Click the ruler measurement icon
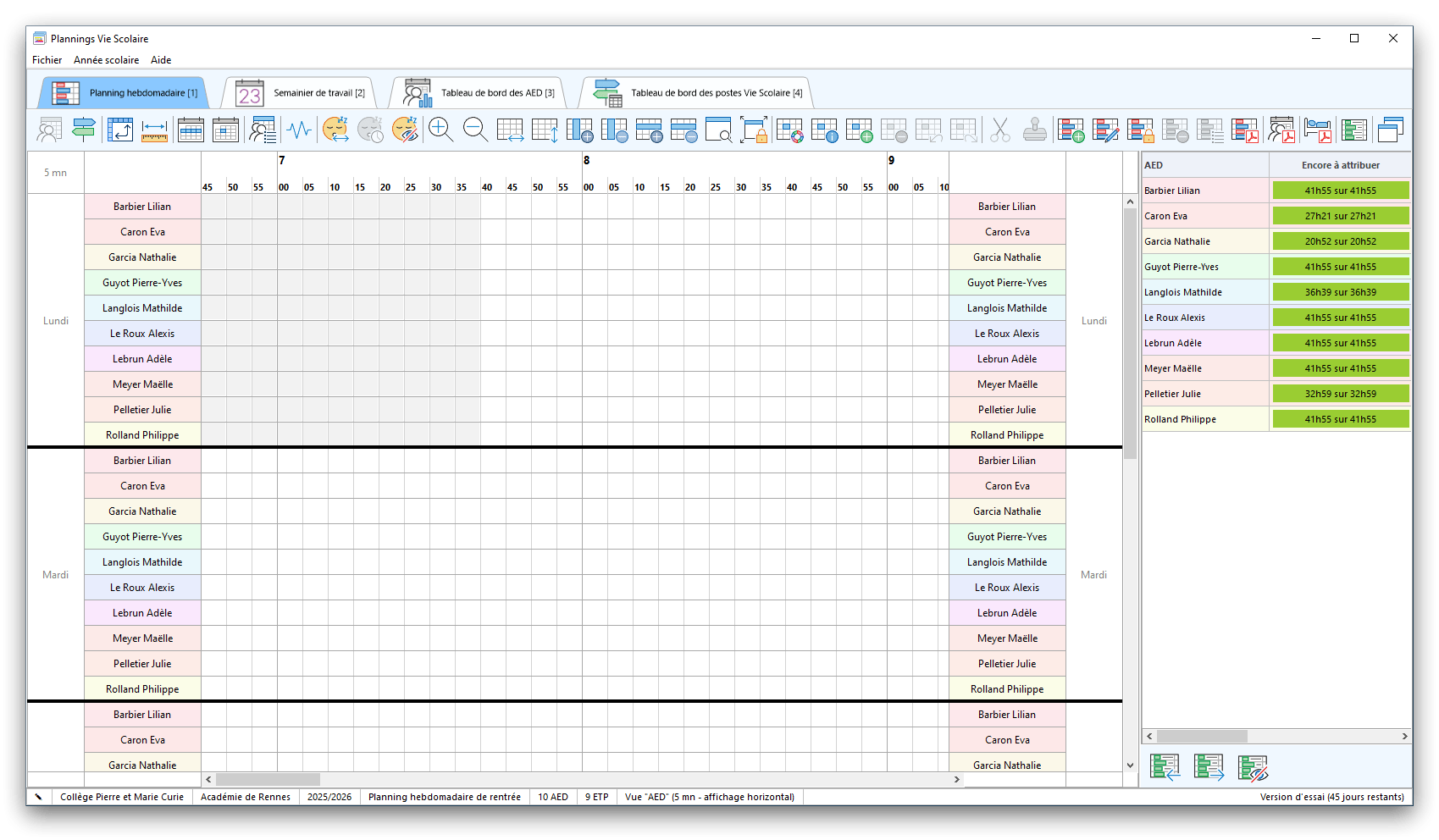1439x840 pixels. [154, 130]
